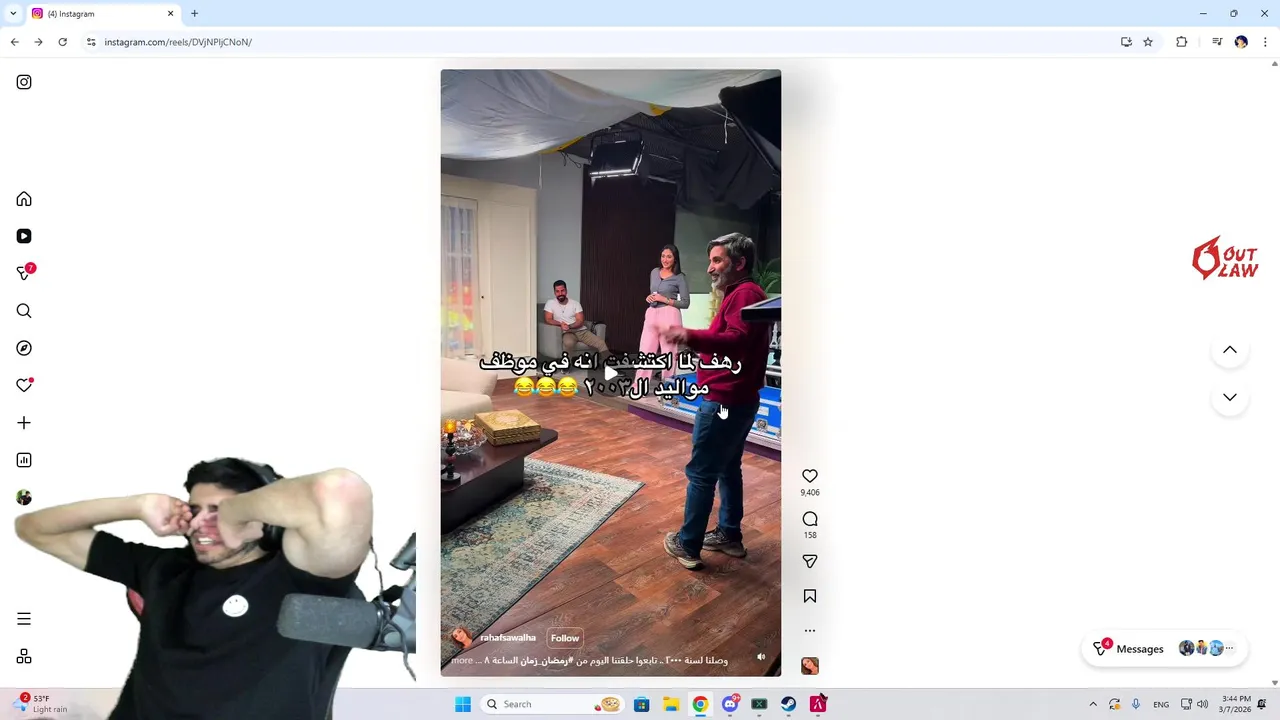Open a new browser tab
Image resolution: width=1280 pixels, height=720 pixels.
click(x=194, y=14)
